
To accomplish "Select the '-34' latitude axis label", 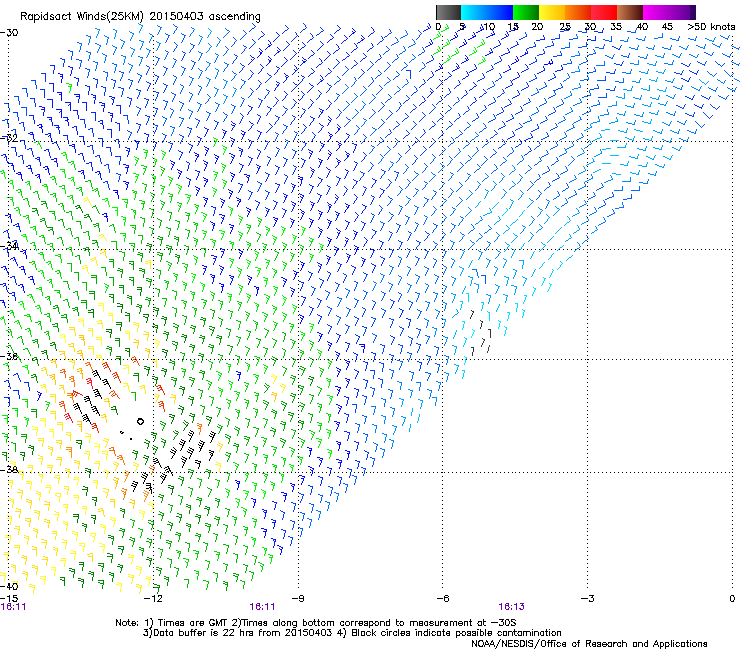I will click(9, 245).
